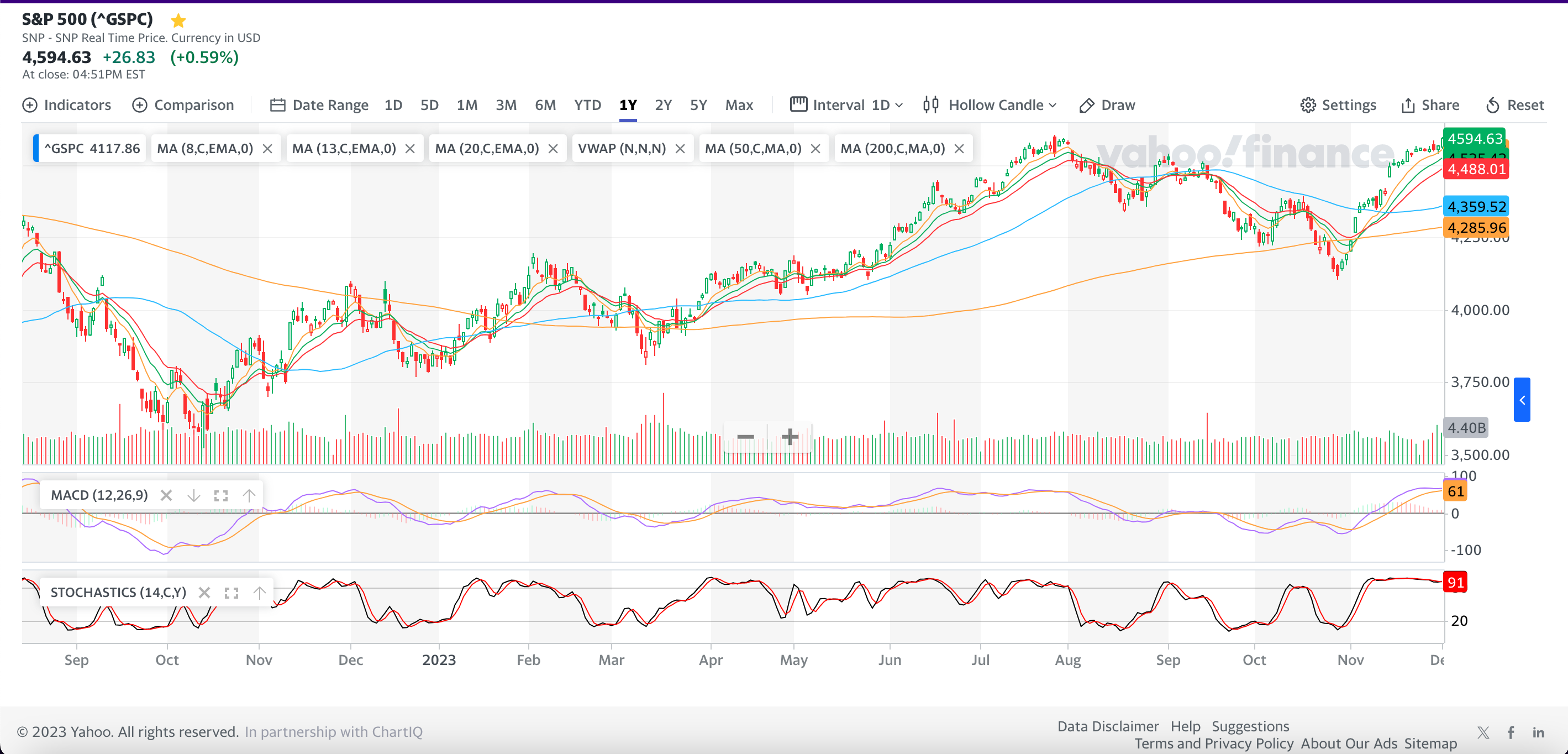Viewport: 1568px width, 754px height.
Task: Open the Indicators menu
Action: 67,106
